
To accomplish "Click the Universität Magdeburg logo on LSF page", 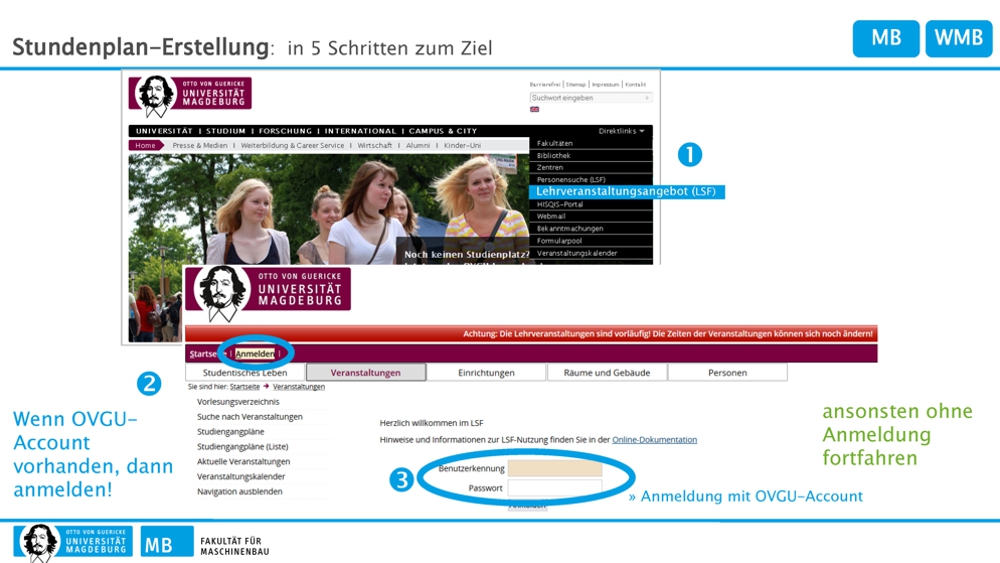I will click(x=268, y=293).
